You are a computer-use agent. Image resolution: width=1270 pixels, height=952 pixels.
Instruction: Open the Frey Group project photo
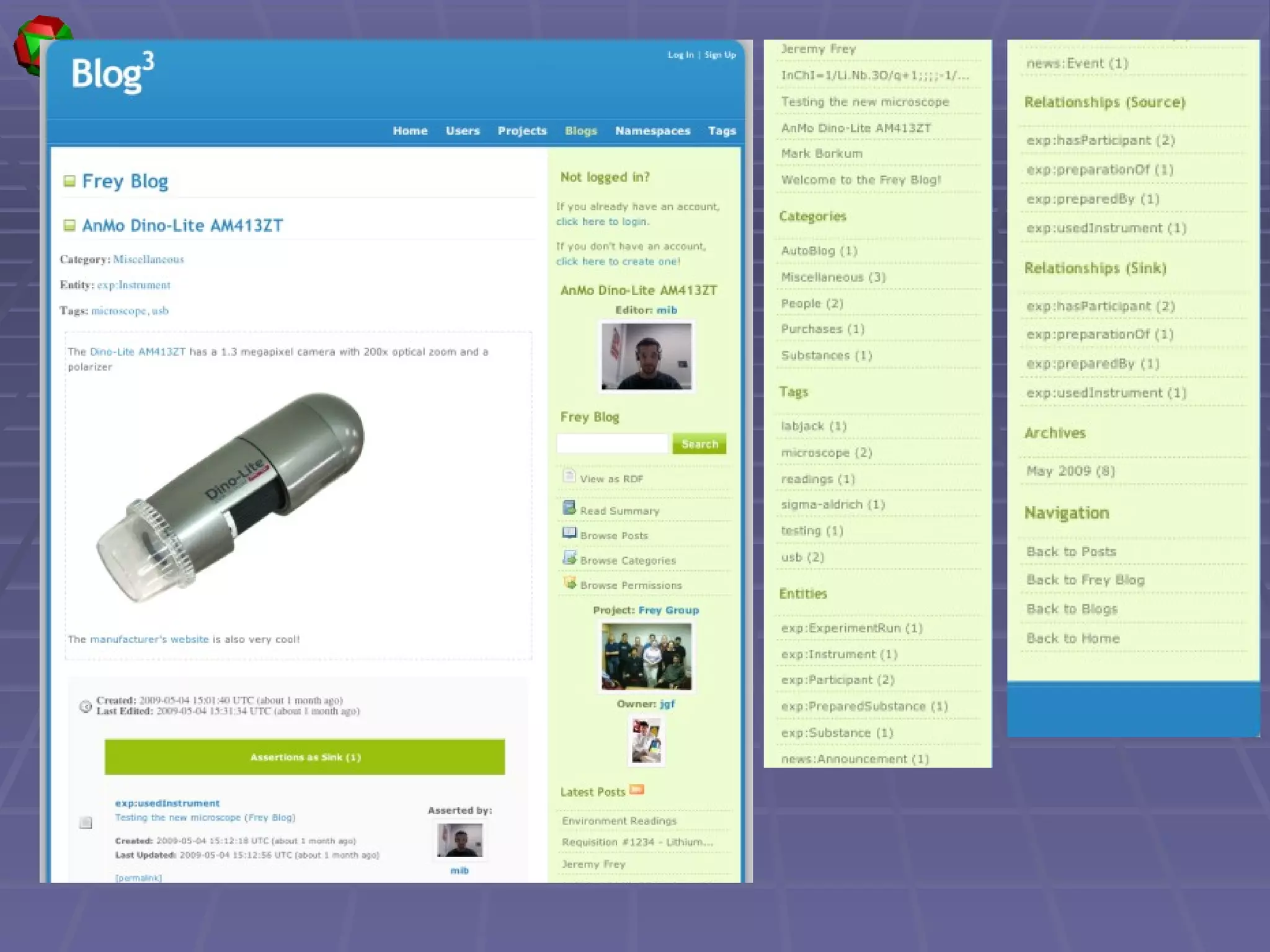coord(646,657)
